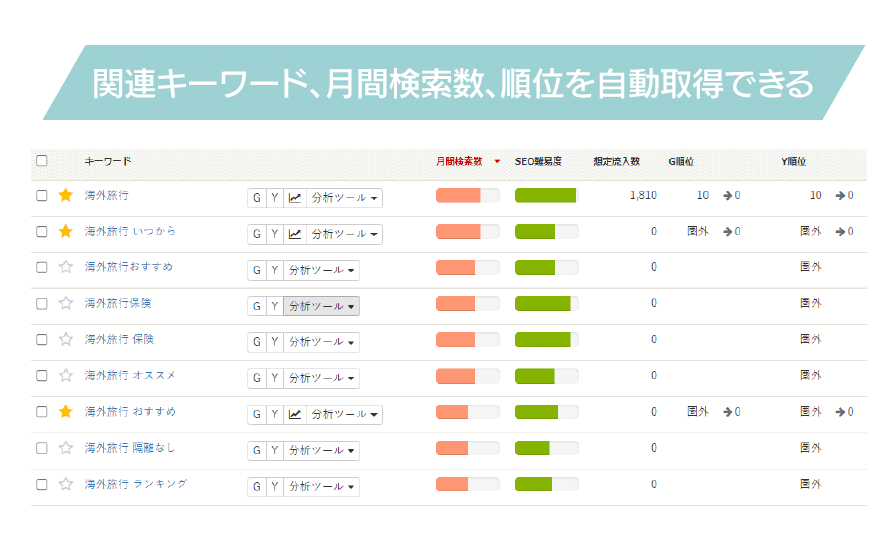Screen dimensions: 891x554
Task: Open the 海外旅行おすすめ keyword link
Action: pos(128,267)
